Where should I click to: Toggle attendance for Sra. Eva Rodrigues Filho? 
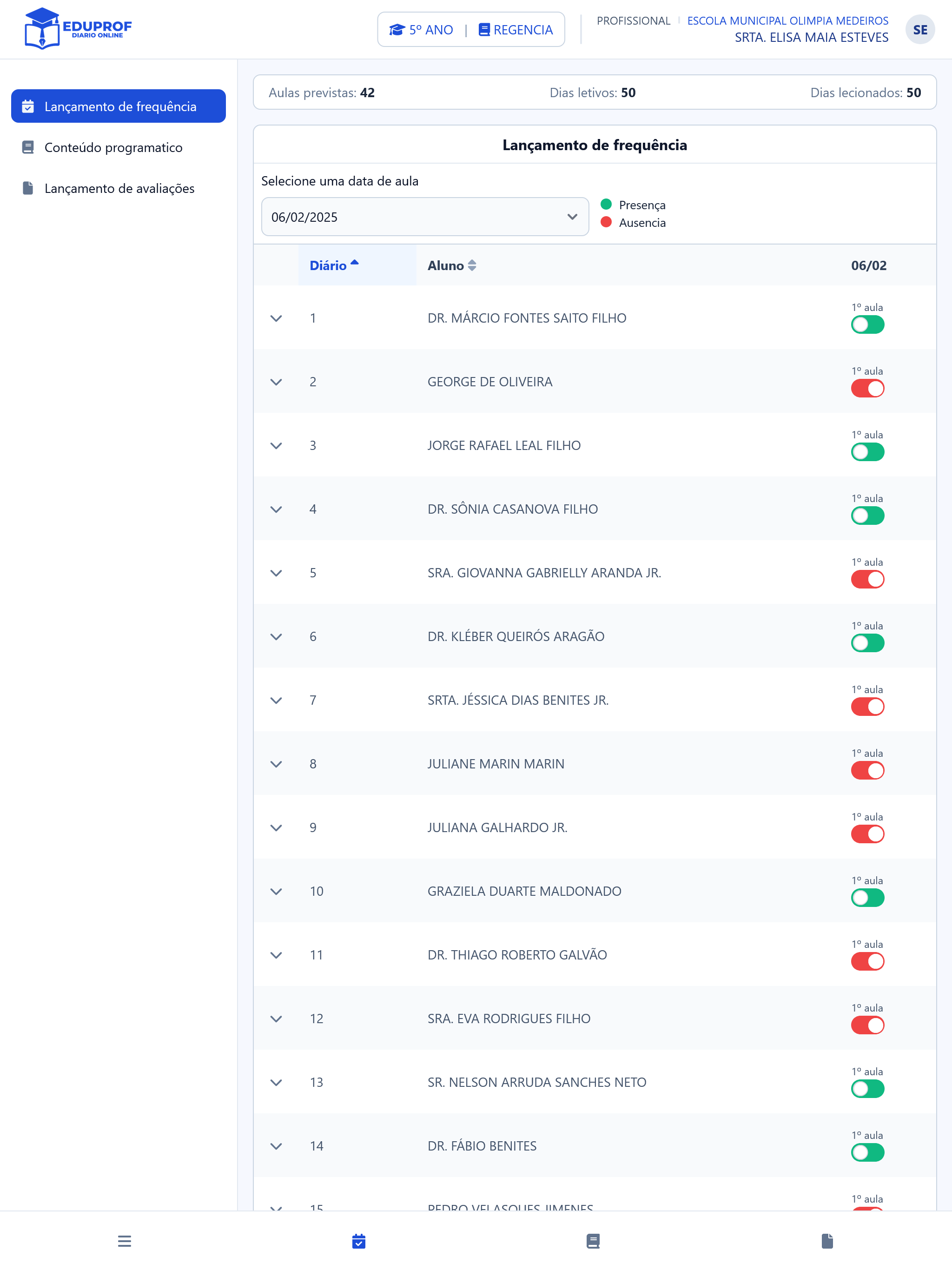tap(867, 1025)
